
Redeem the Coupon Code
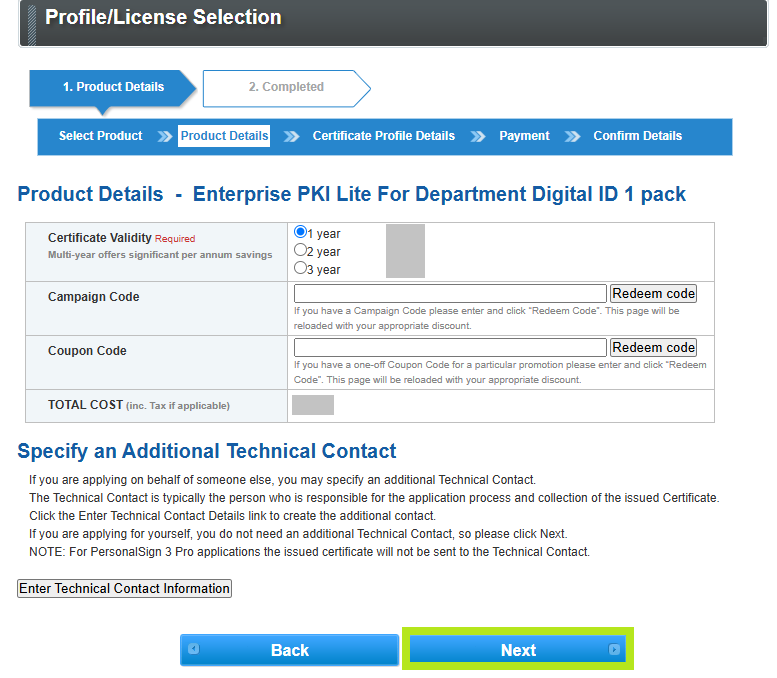(653, 348)
